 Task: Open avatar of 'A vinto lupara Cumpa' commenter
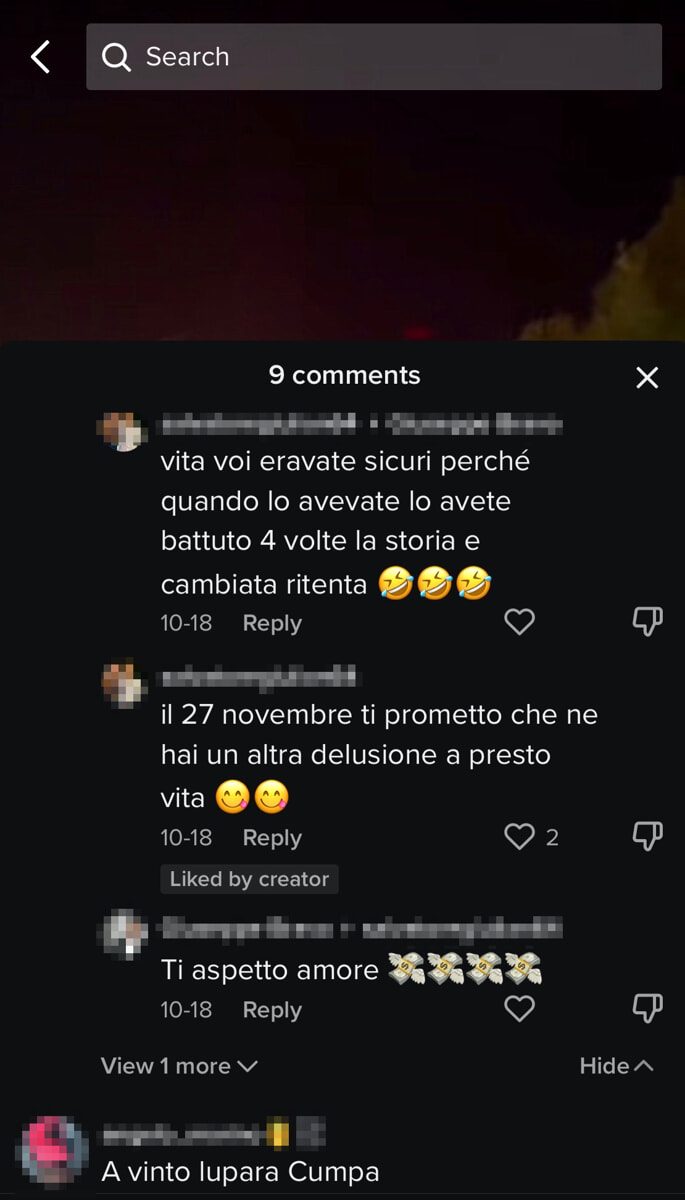(x=54, y=1150)
